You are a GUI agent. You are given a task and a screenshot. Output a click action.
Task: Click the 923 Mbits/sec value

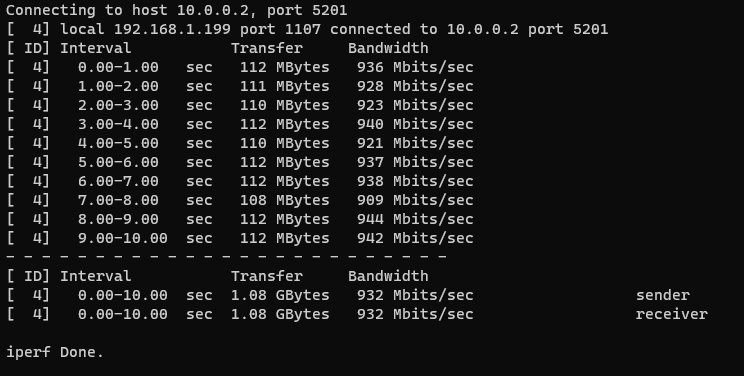click(415, 105)
